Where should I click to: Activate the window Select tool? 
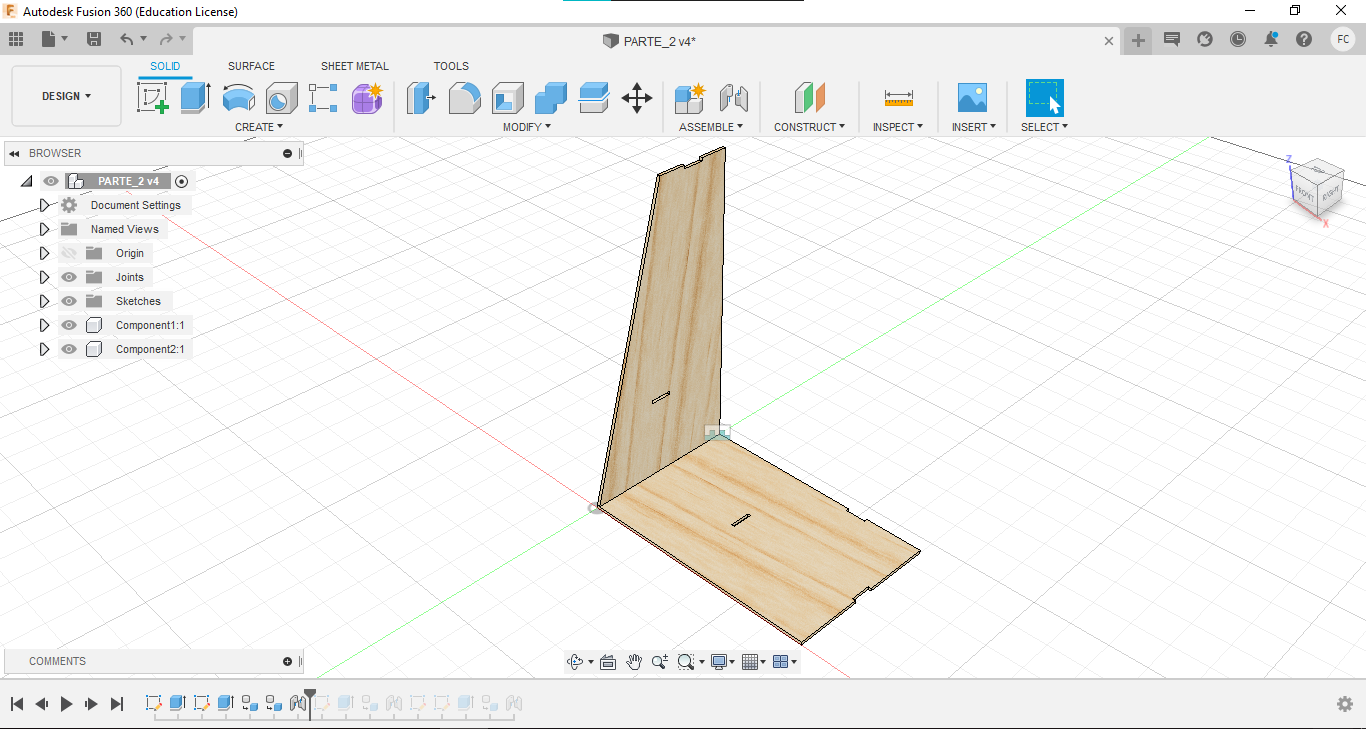point(1044,98)
